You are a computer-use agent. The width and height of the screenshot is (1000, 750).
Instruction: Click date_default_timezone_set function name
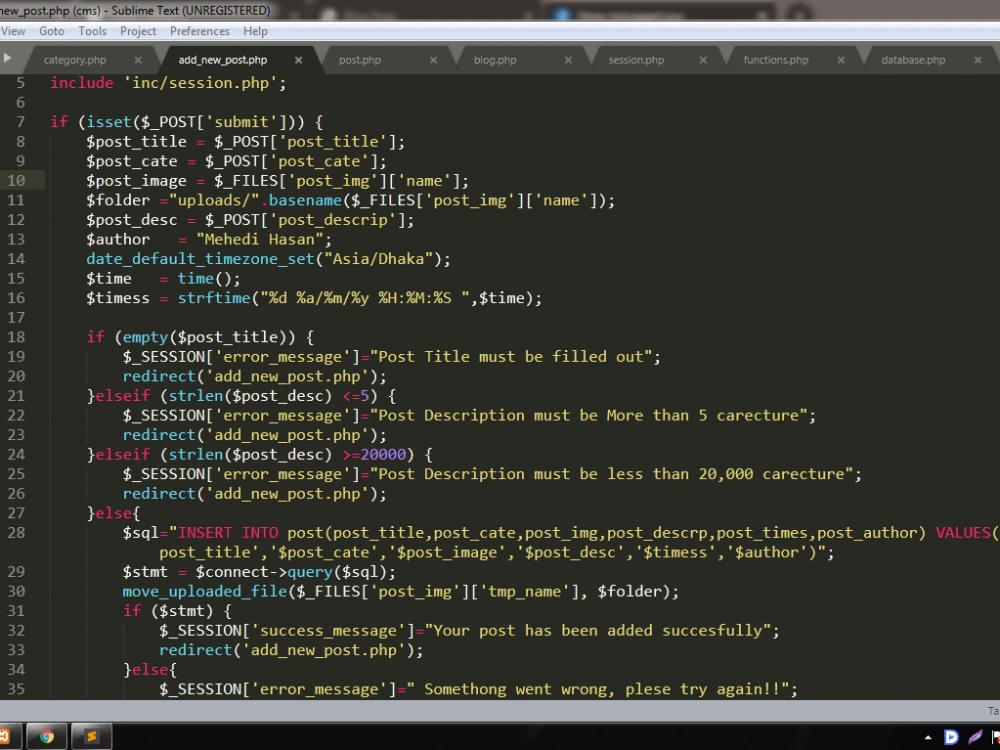click(x=200, y=259)
